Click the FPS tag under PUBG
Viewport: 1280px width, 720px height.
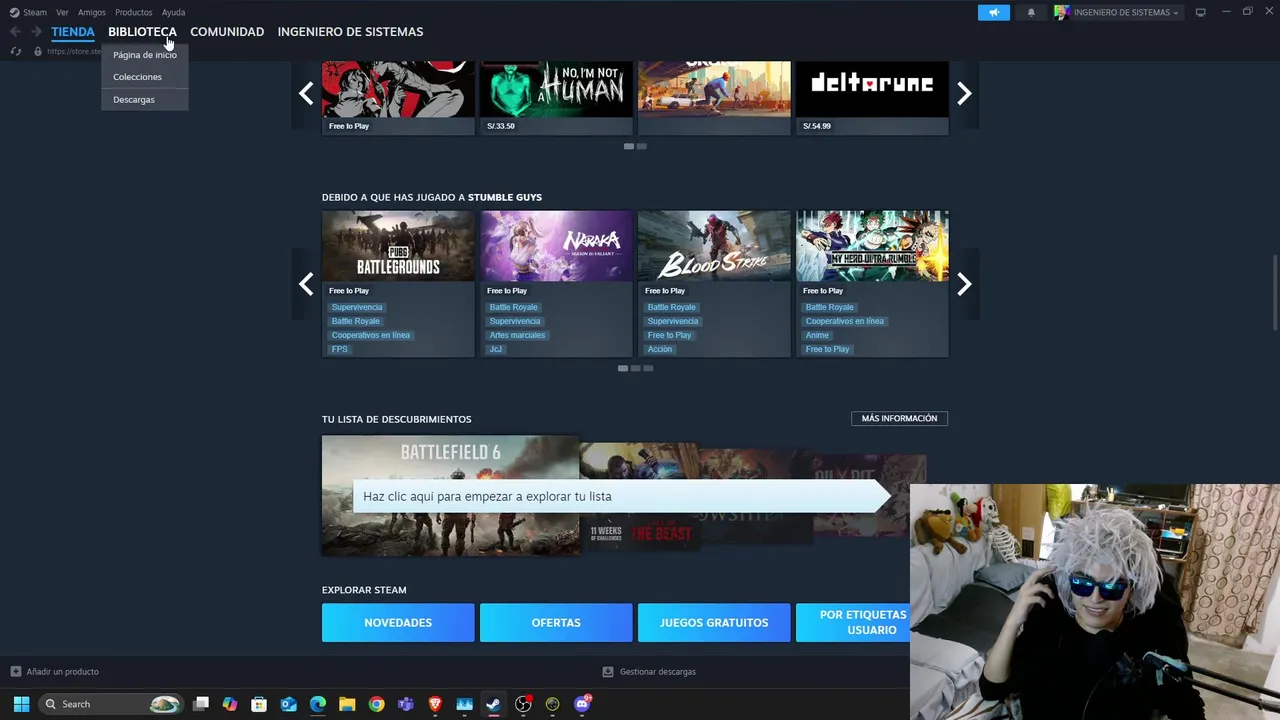coord(340,349)
